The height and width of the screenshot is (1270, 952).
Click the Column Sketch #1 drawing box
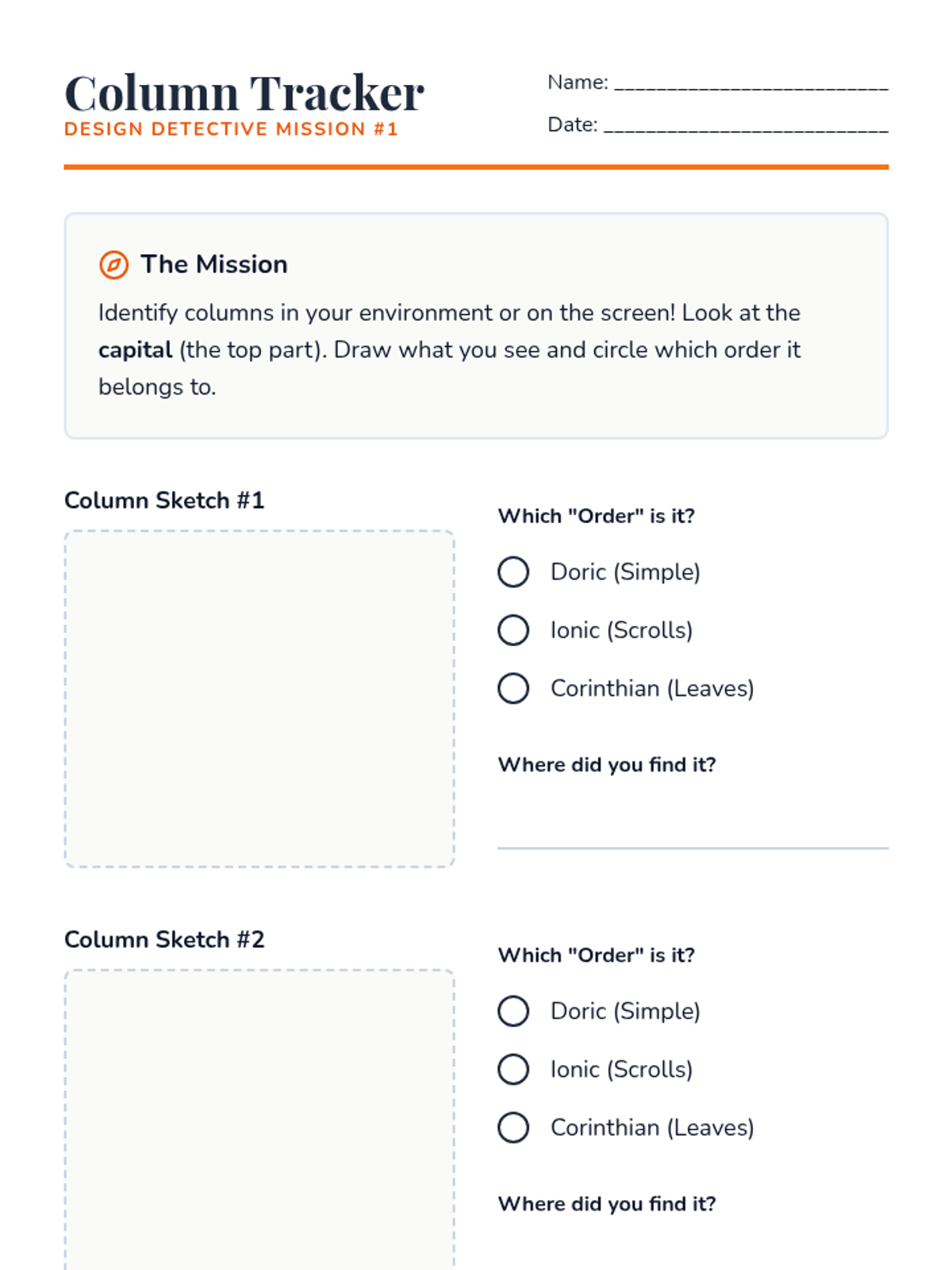click(259, 698)
